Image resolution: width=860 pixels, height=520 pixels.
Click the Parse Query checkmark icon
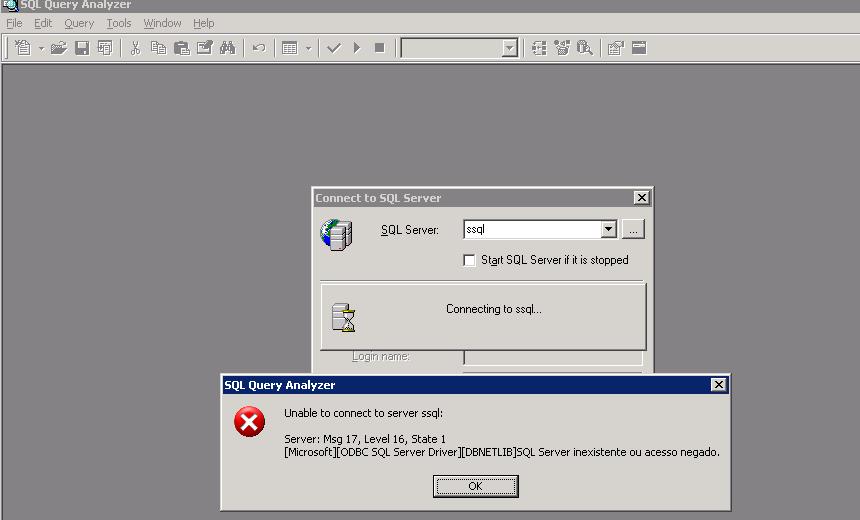pyautogui.click(x=333, y=48)
